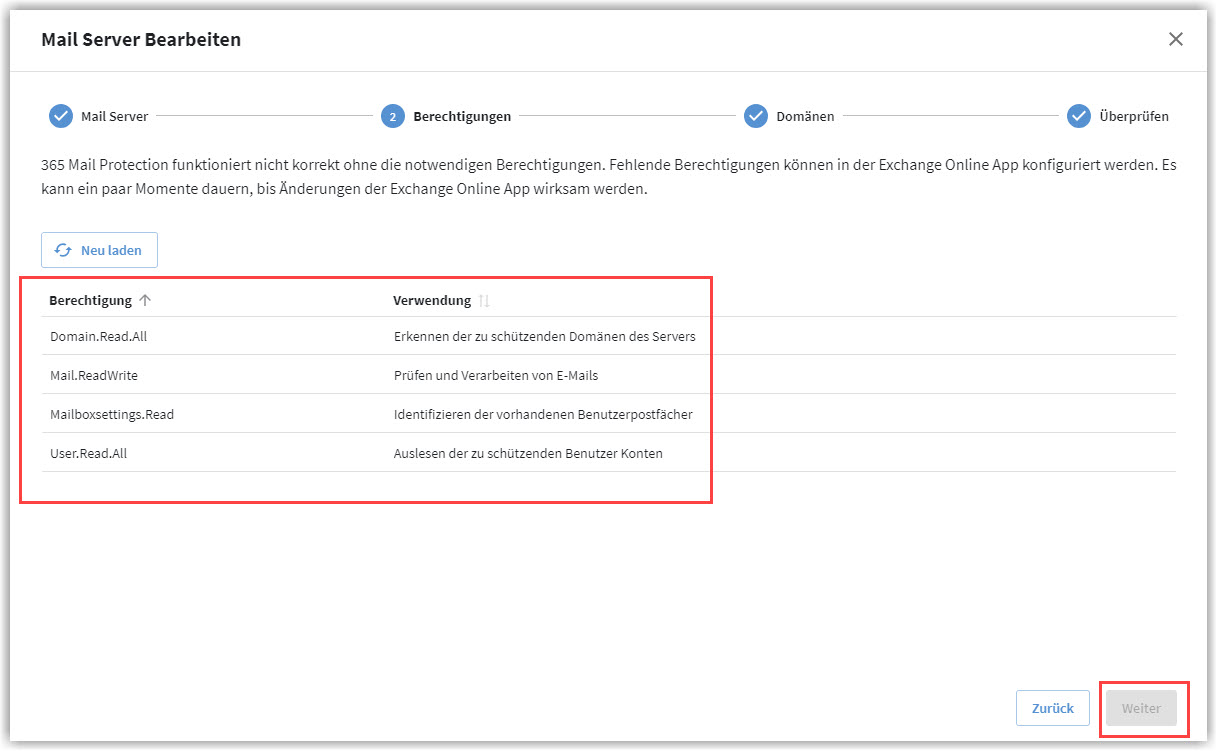This screenshot has width=1217, height=751.
Task: Click the Überprüfen step checkmark icon
Action: (1078, 116)
